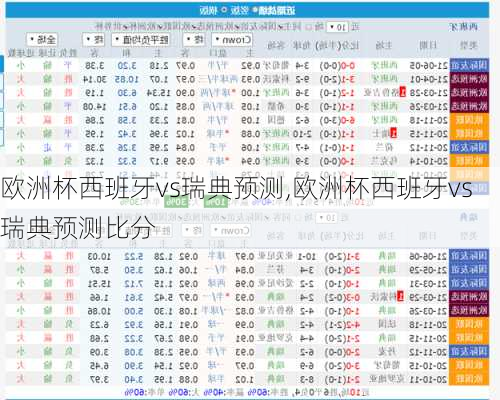Click the red card badge on Sweden 21-03-29 row
Image resolution: width=500 pixels, height=400 pixels.
[x=400, y=296]
